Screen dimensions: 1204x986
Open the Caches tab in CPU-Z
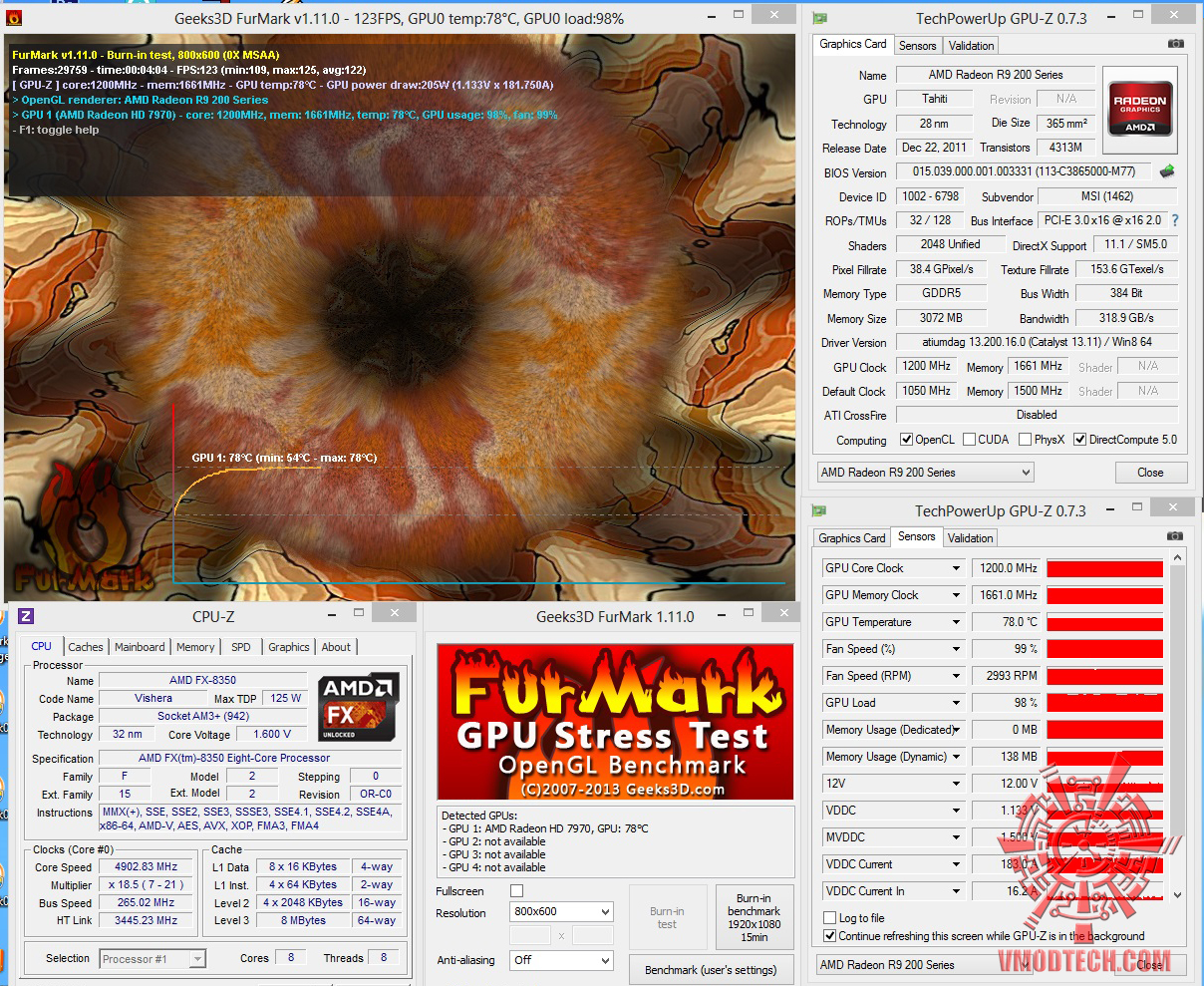coord(86,647)
